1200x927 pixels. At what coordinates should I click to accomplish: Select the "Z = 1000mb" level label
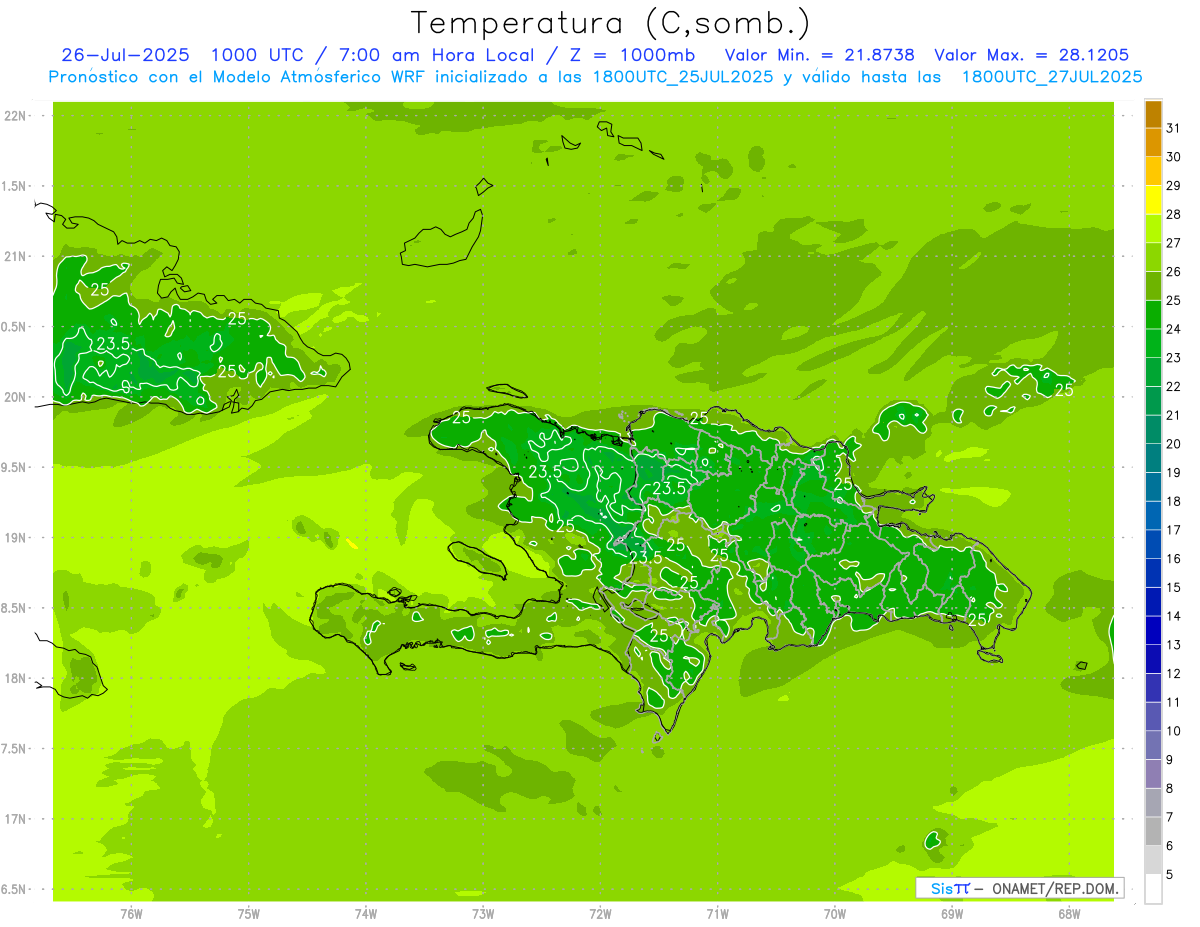tap(634, 55)
